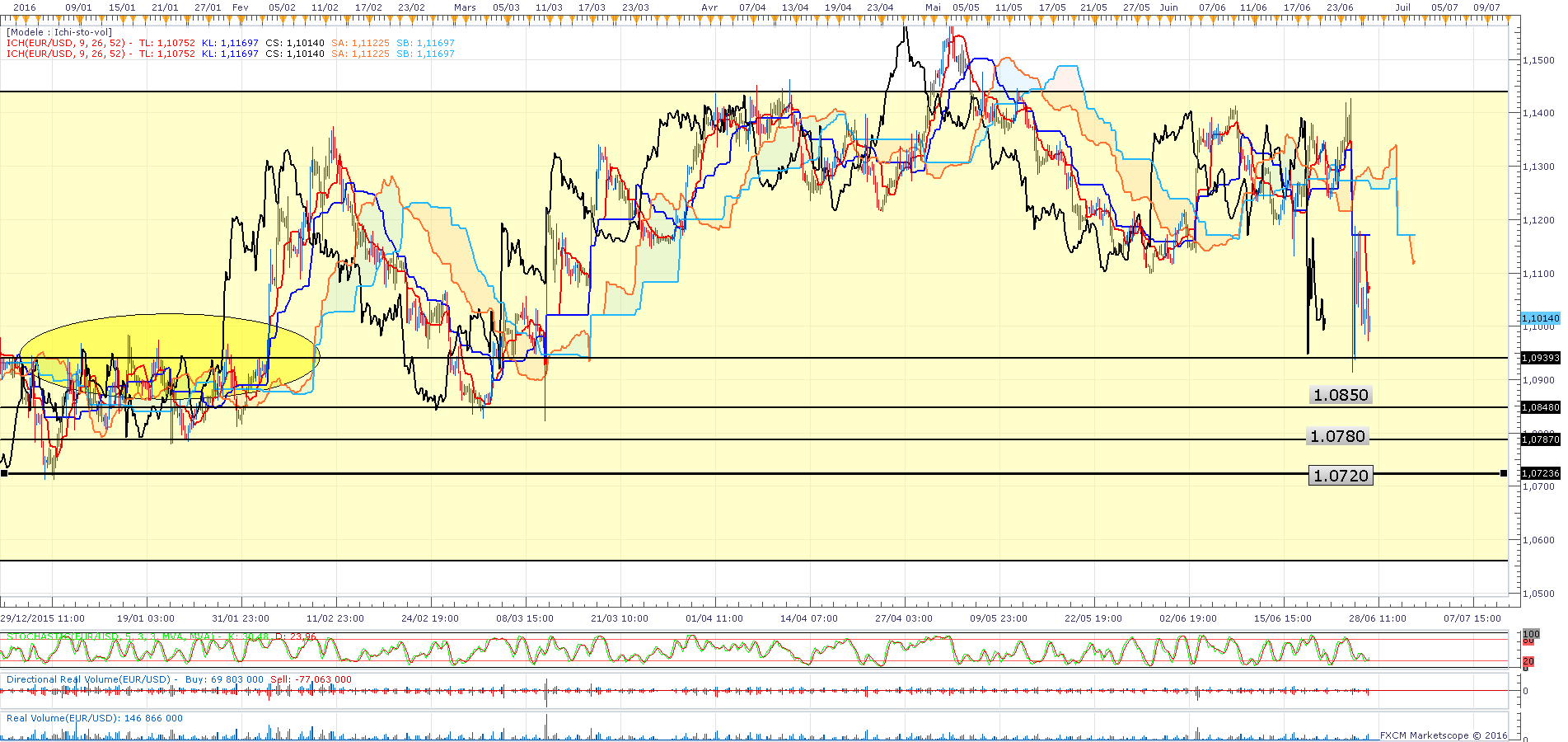
Task: Select the Mars month label on top timeline
Action: click(x=465, y=7)
